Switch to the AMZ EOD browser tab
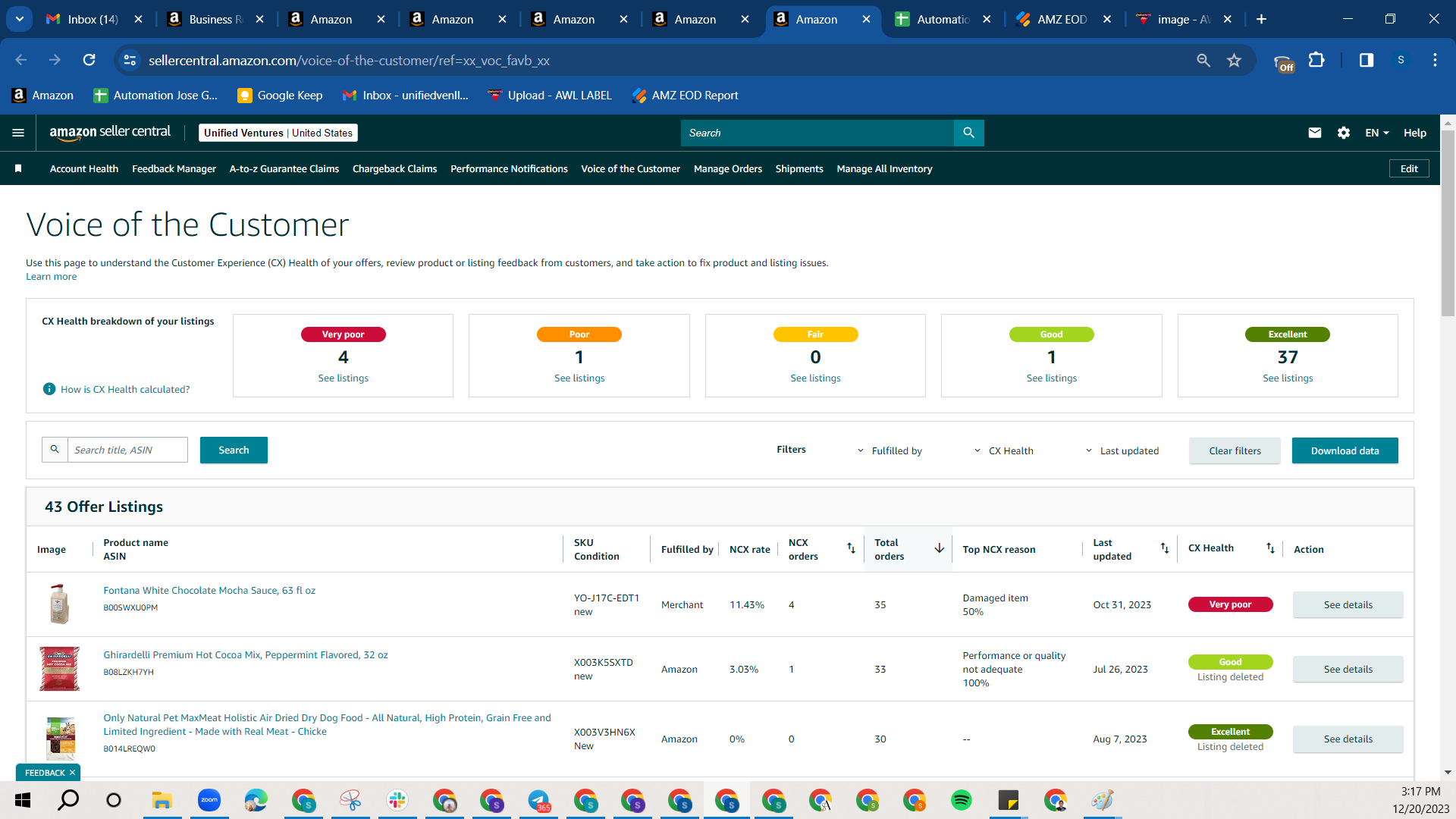 pos(1062,20)
